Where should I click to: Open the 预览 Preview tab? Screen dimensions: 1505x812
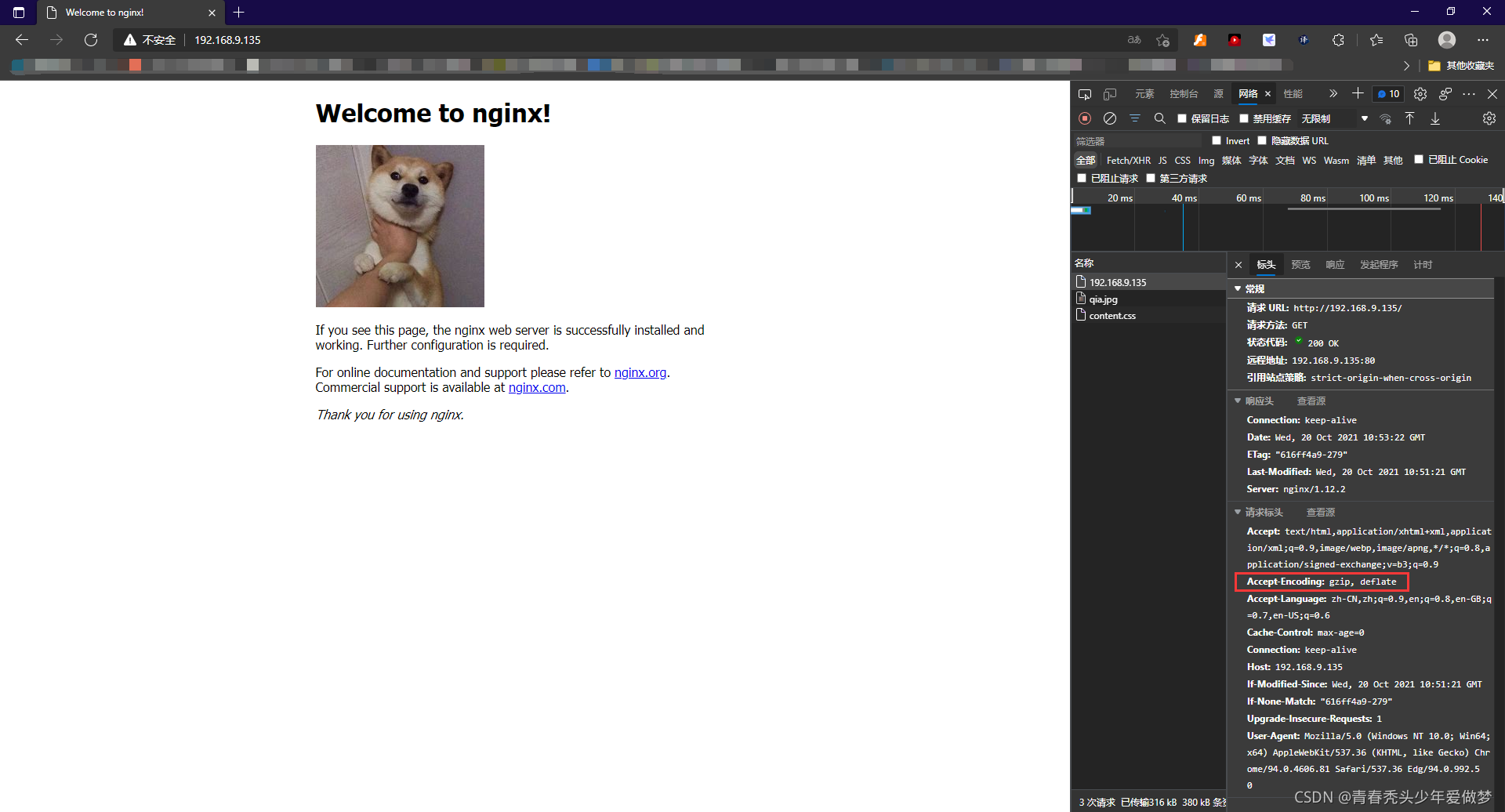point(1300,265)
